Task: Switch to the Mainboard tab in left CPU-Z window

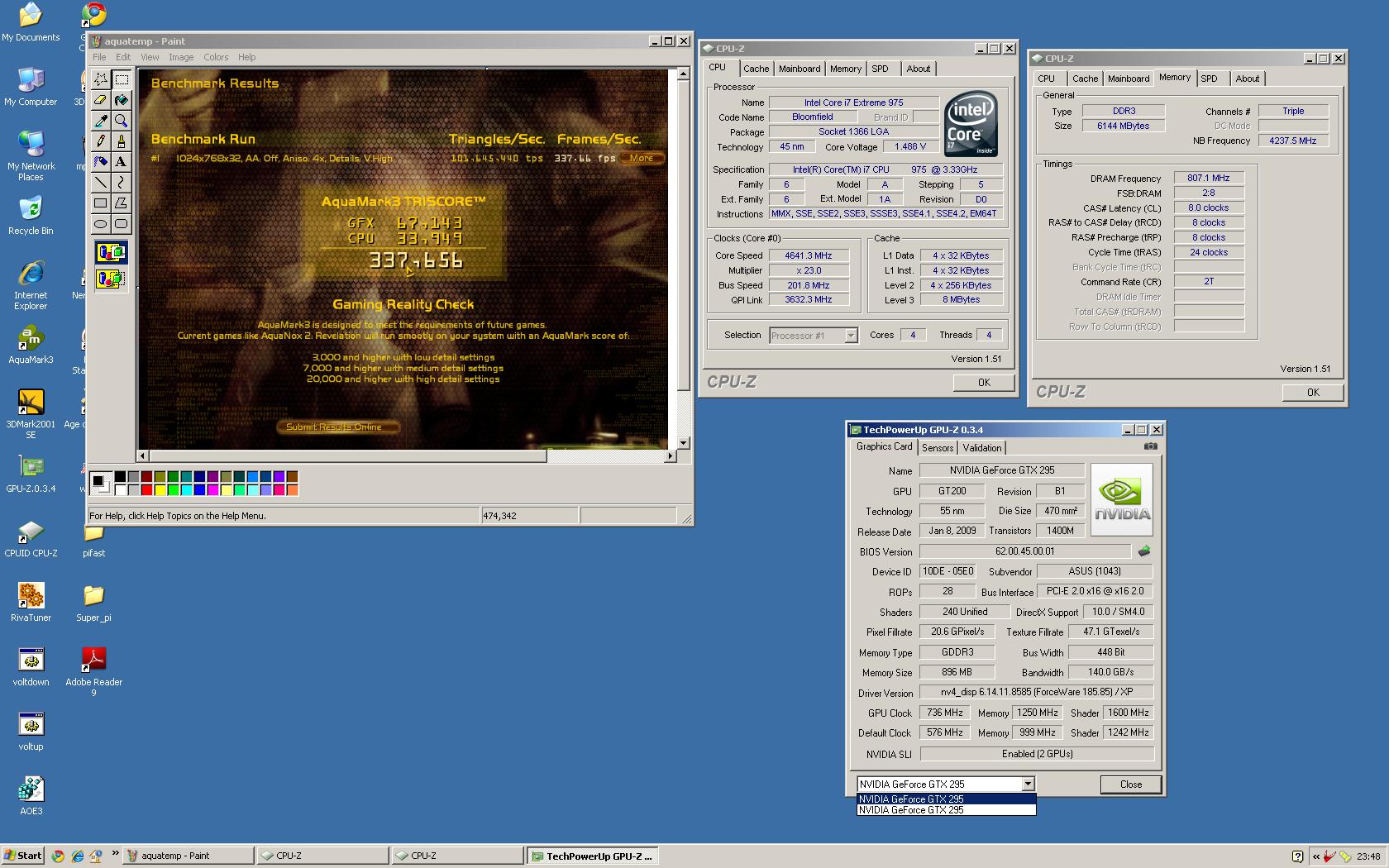Action: tap(800, 69)
